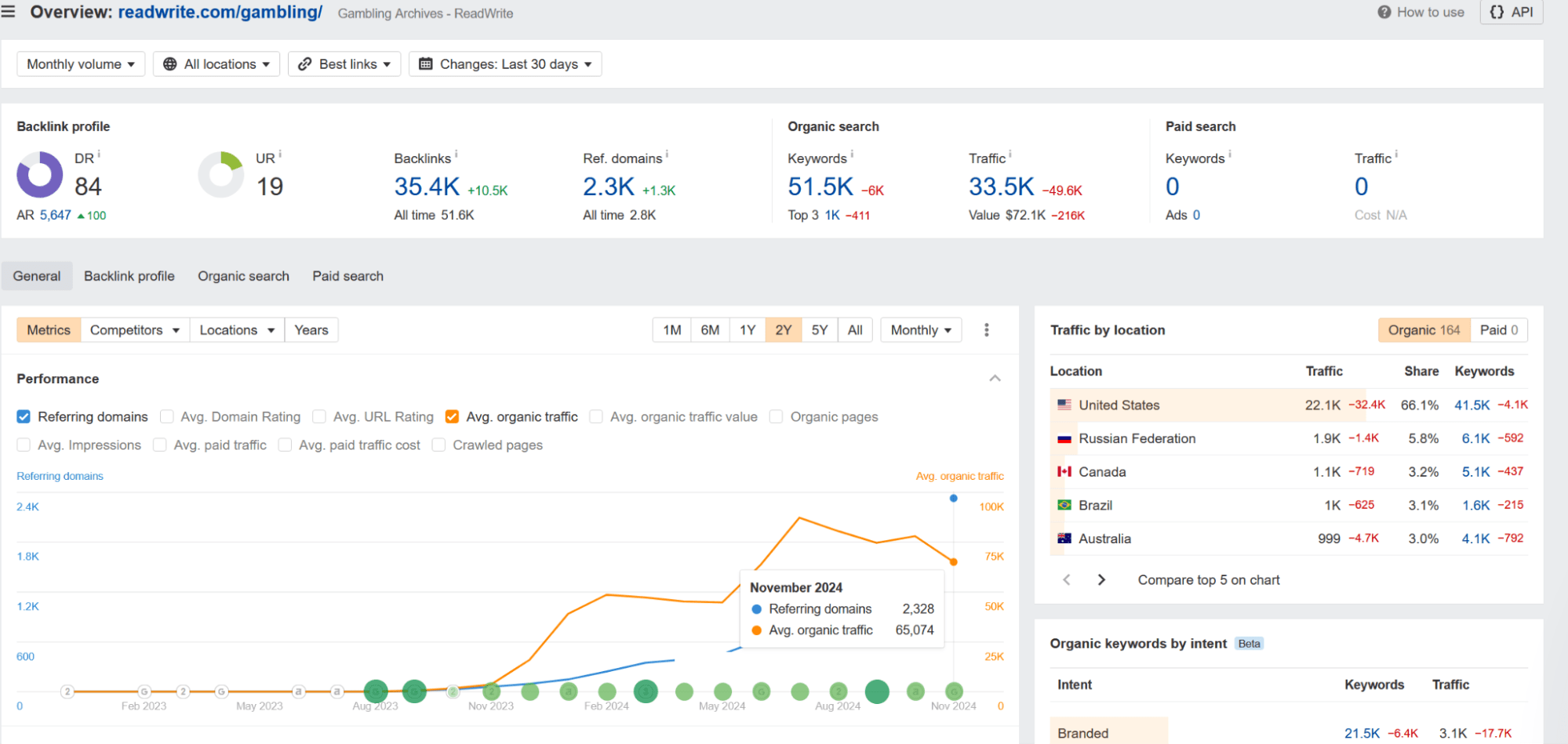Image resolution: width=1568 pixels, height=744 pixels.
Task: Enable the Crawled pages checkbox
Action: tap(439, 445)
